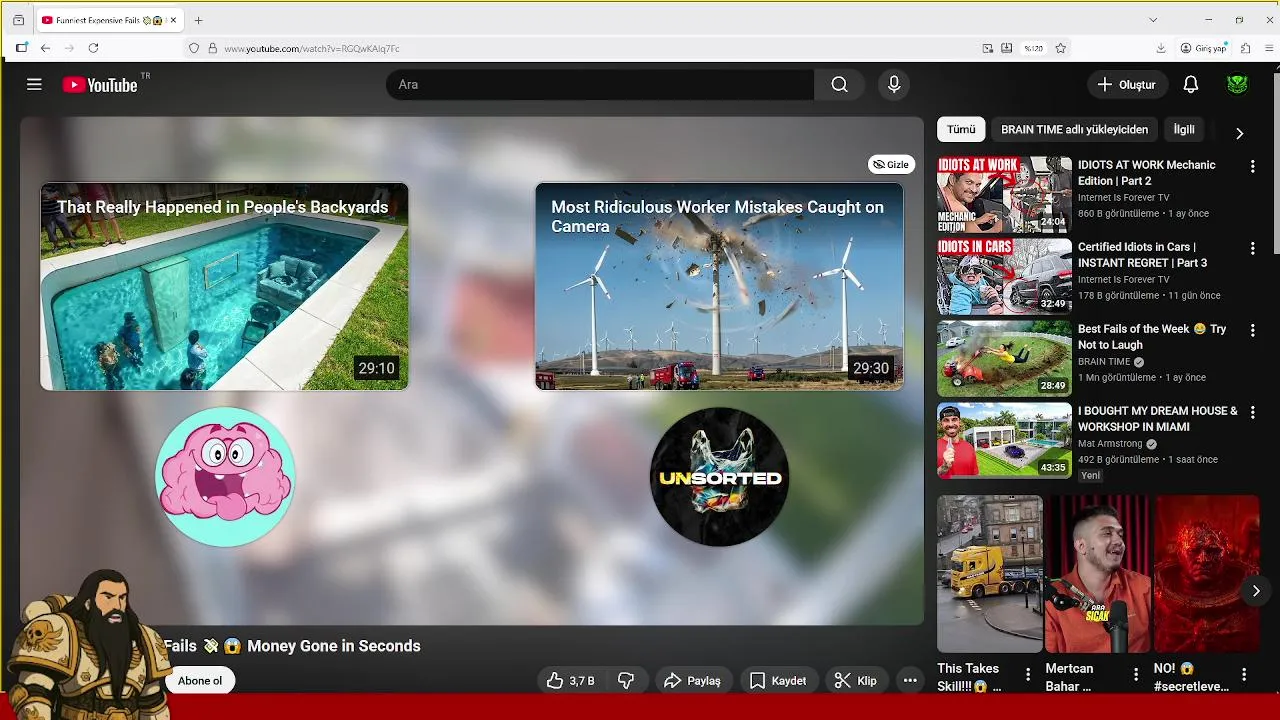
Task: Open browser downloads panel
Action: coord(1161,48)
